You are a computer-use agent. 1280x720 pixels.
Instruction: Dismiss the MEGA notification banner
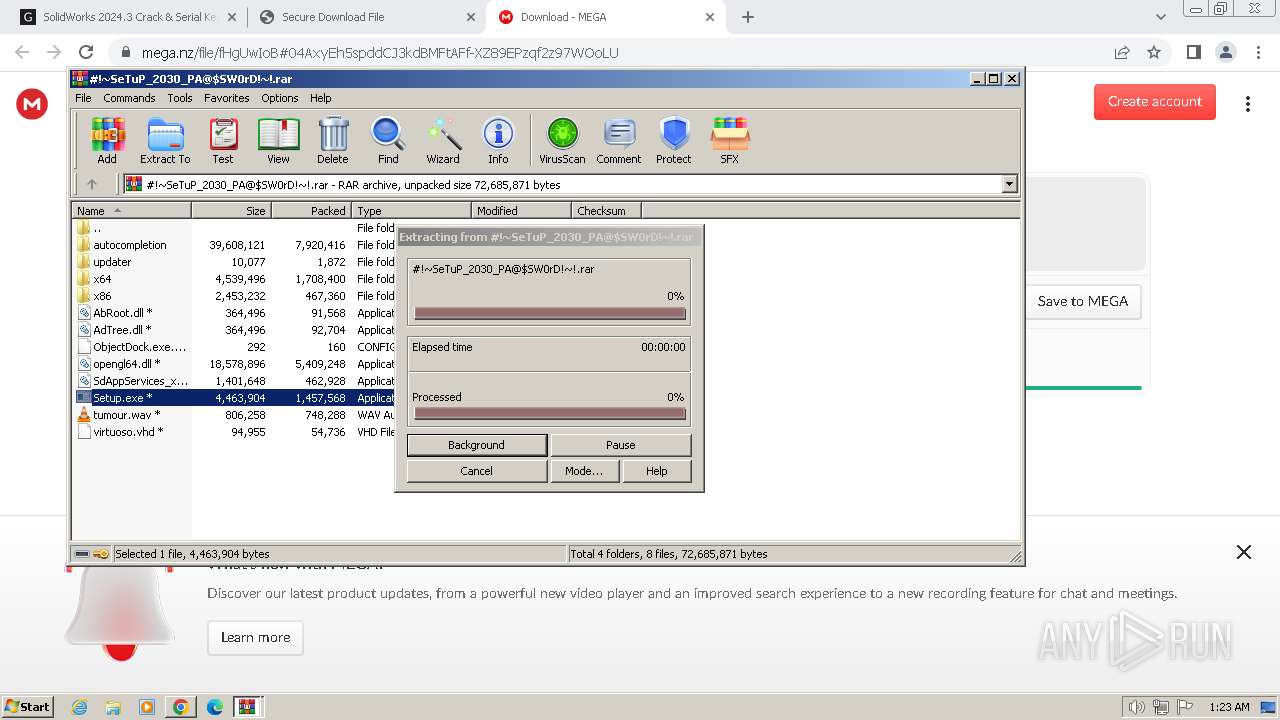[1244, 552]
